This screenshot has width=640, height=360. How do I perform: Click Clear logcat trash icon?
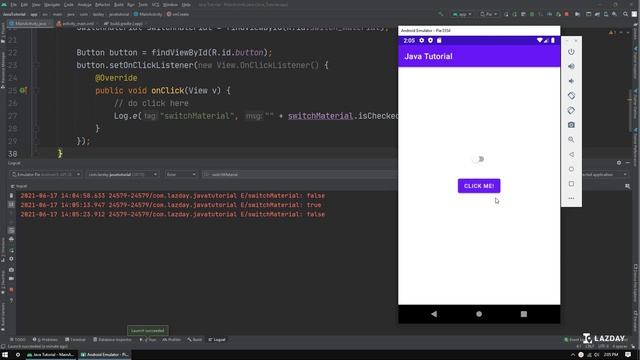[11, 196]
